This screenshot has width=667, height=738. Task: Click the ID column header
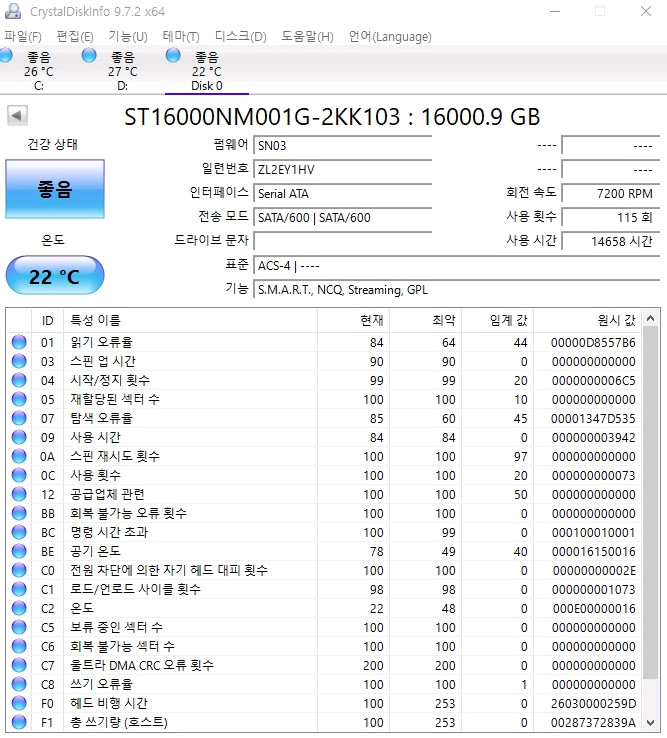48,321
